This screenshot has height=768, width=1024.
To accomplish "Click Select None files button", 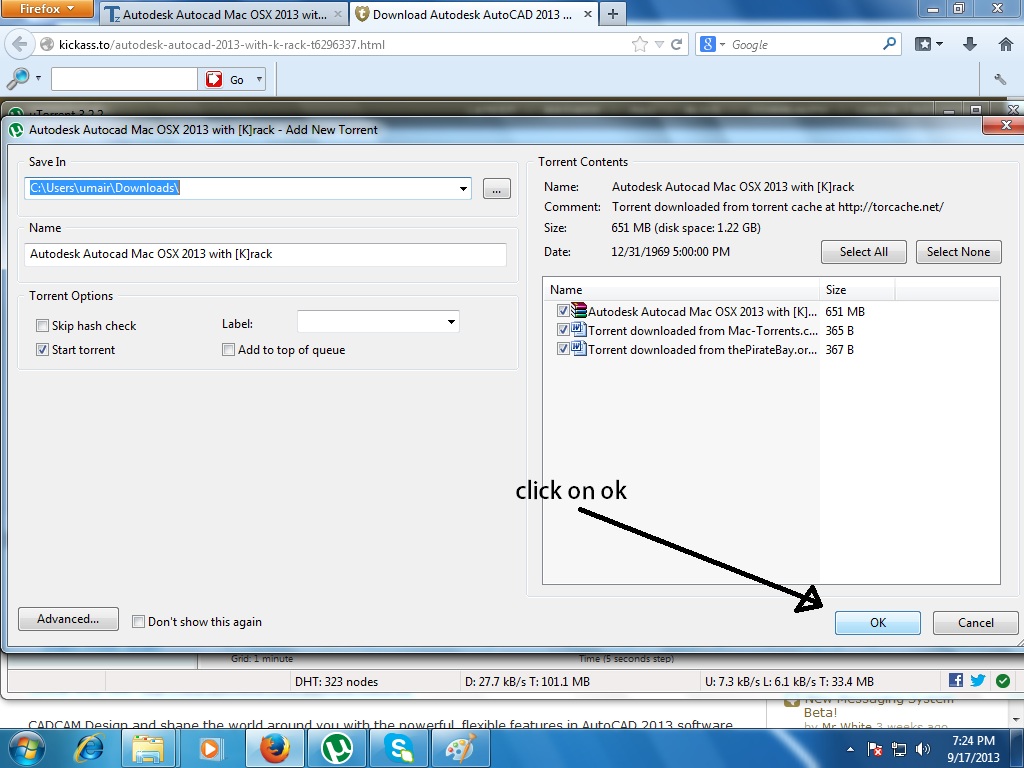I will pos(958,251).
